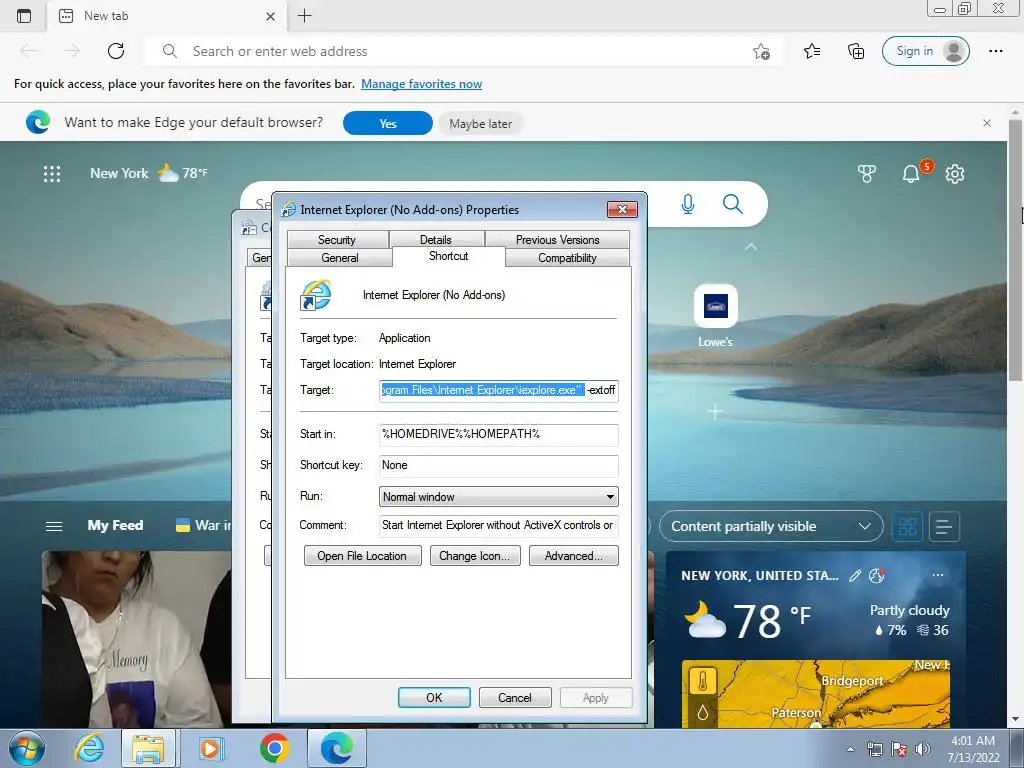
Task: Click Maybe later button
Action: point(481,123)
